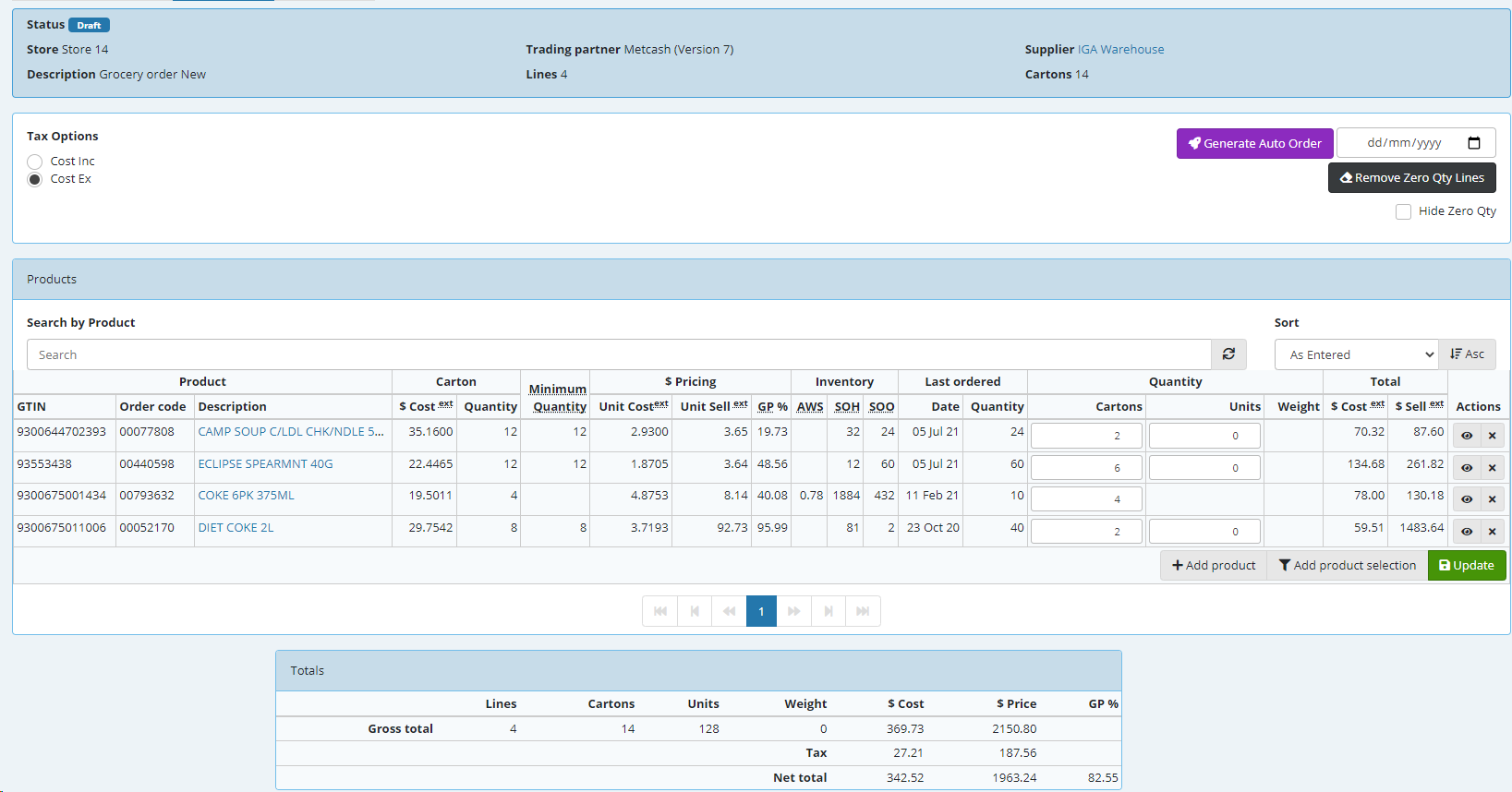Click the SOH inventory header

pyautogui.click(x=847, y=407)
